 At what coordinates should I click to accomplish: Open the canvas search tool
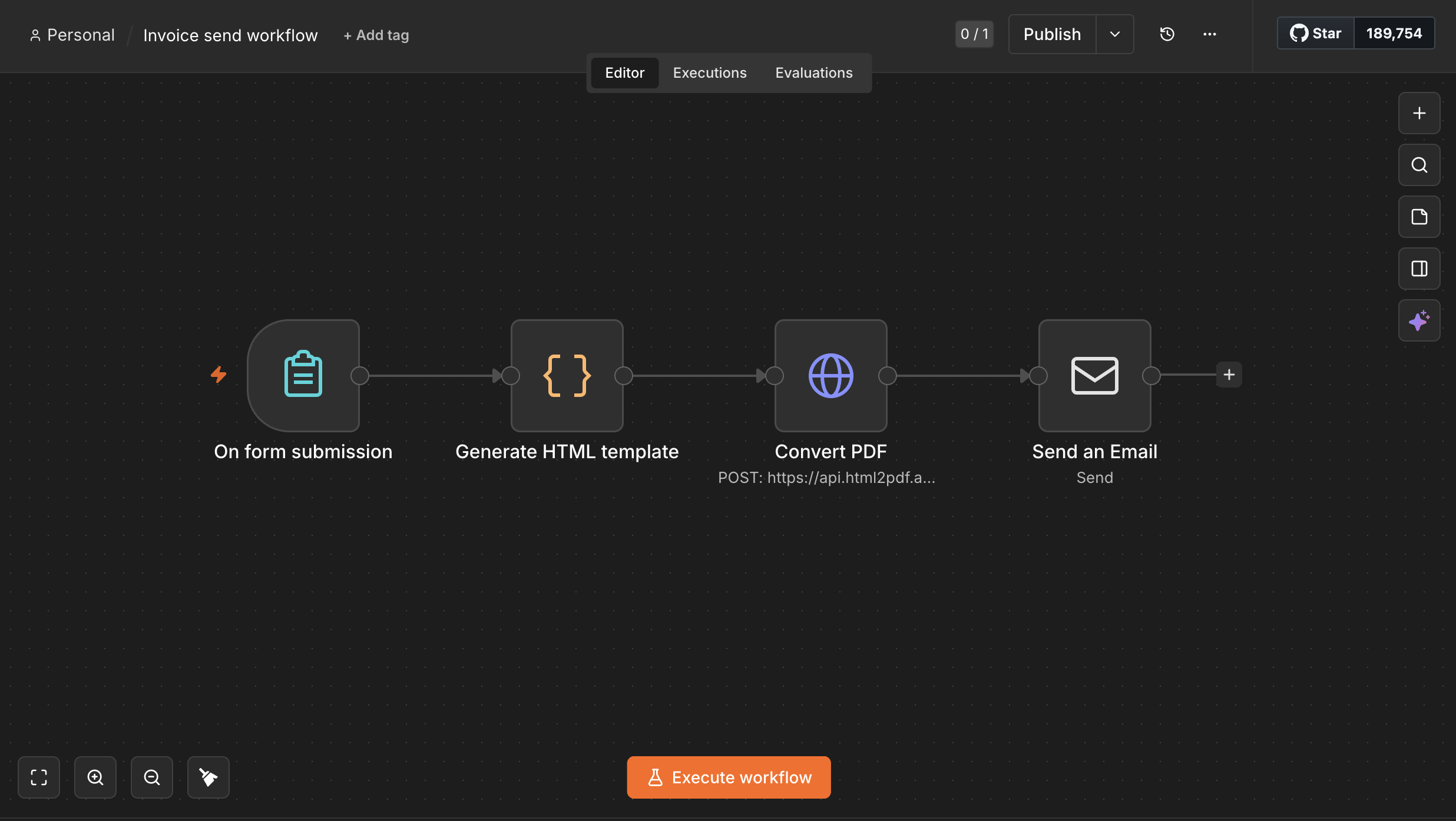pos(1419,165)
